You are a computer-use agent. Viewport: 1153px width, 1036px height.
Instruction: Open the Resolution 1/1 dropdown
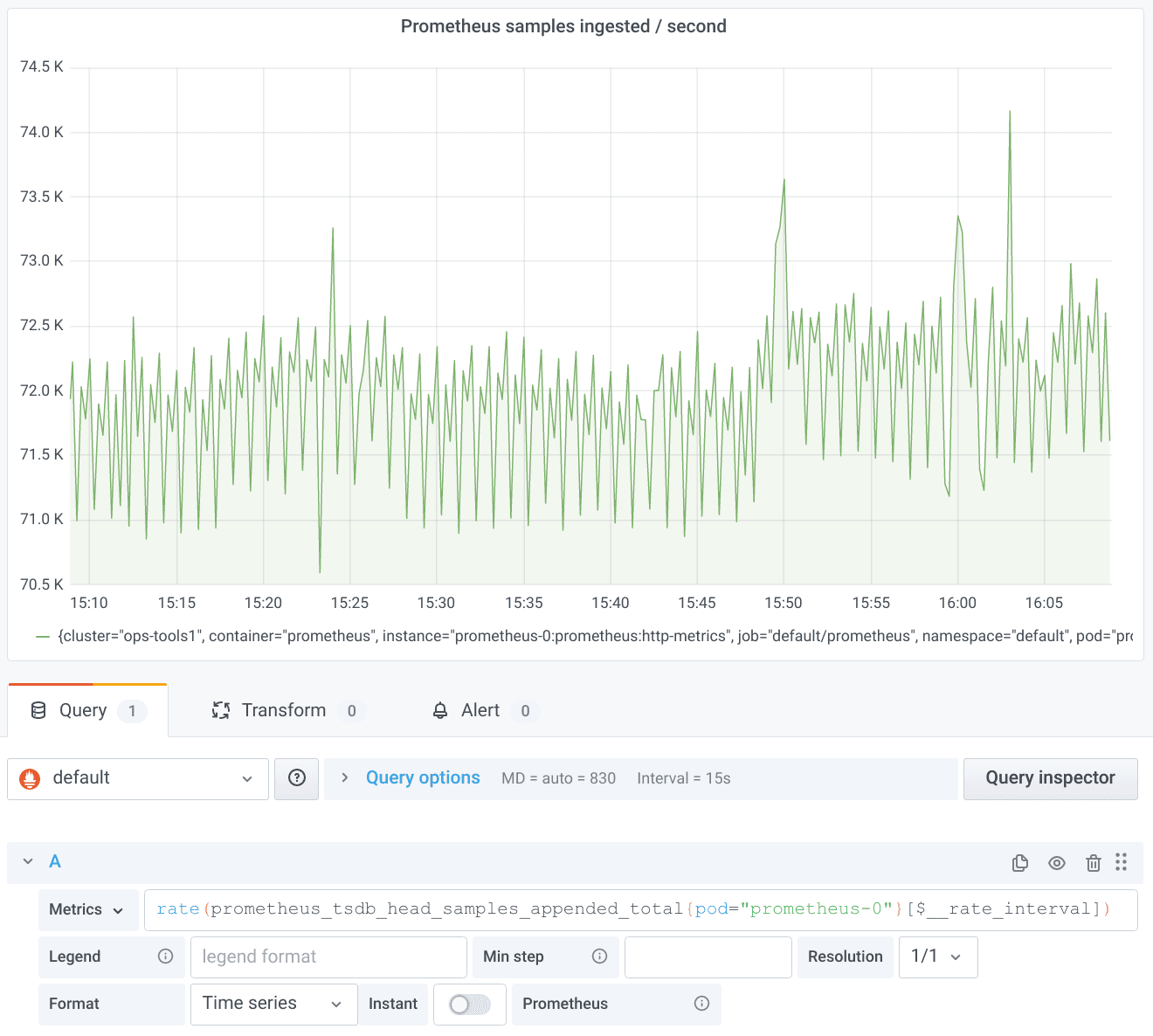click(937, 957)
